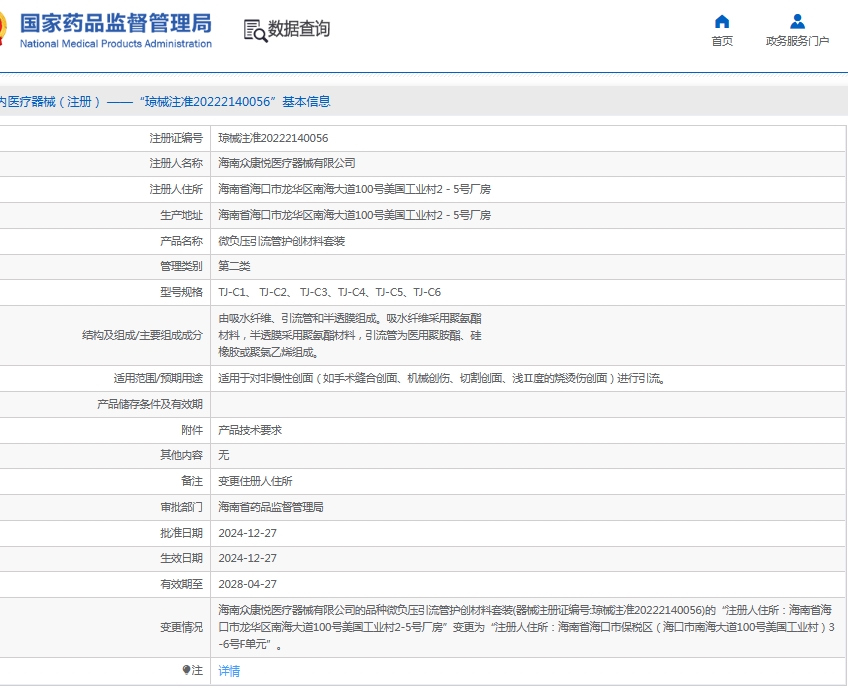Click 其他内容 value 无
The width and height of the screenshot is (848, 690).
tap(223, 455)
